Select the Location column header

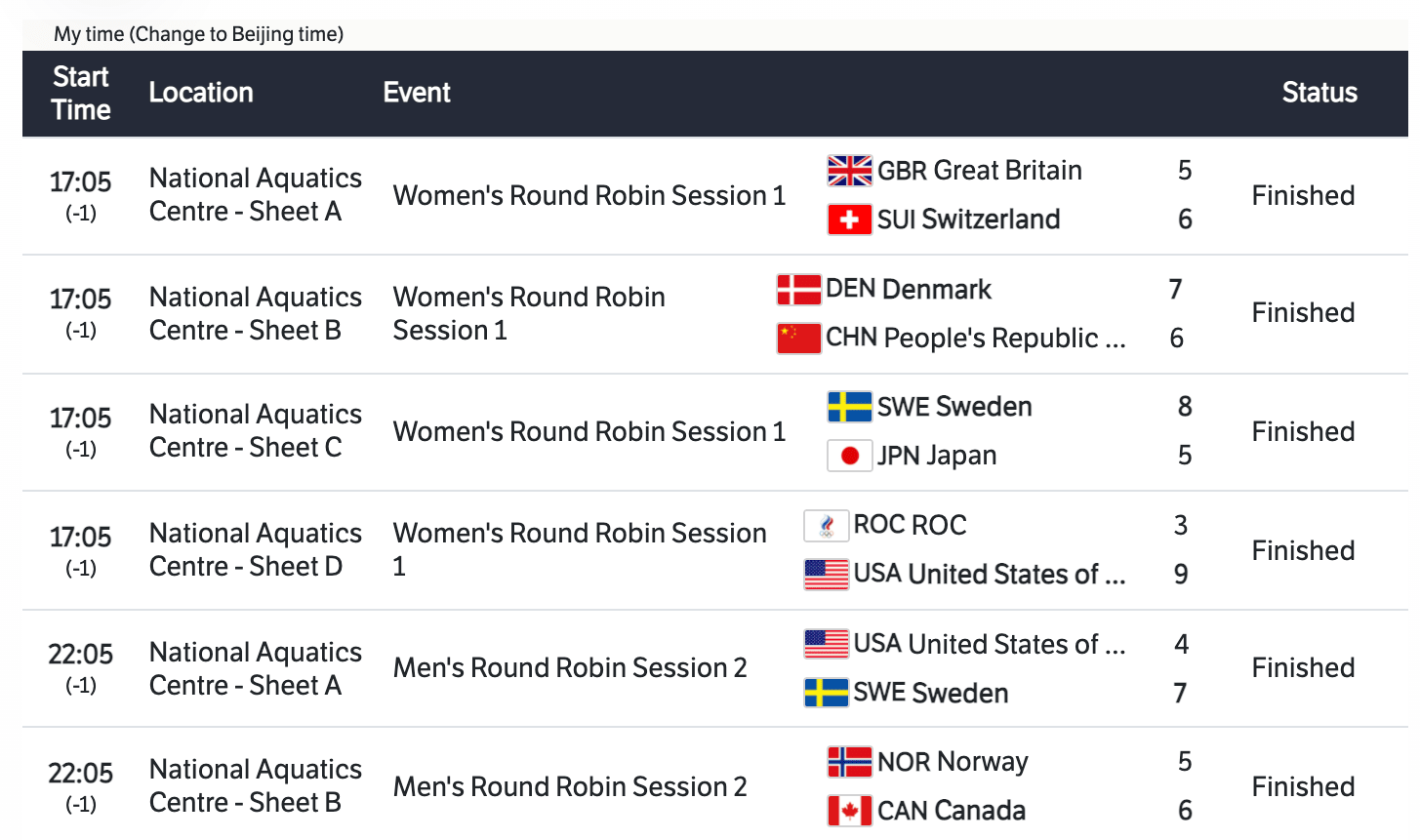click(201, 93)
